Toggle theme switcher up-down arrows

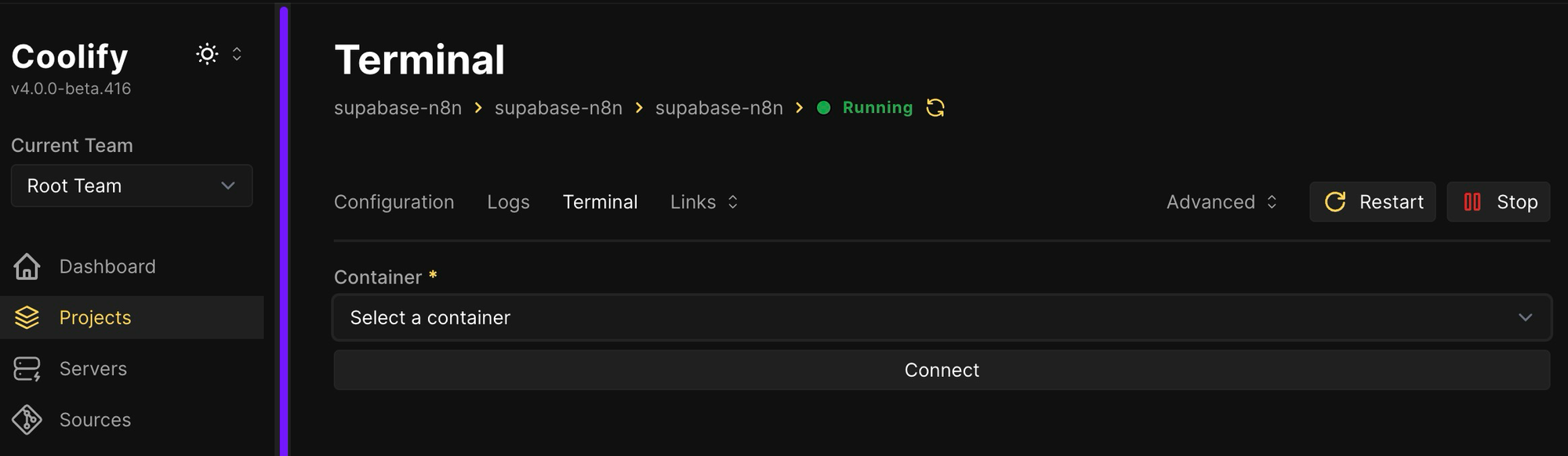(237, 54)
